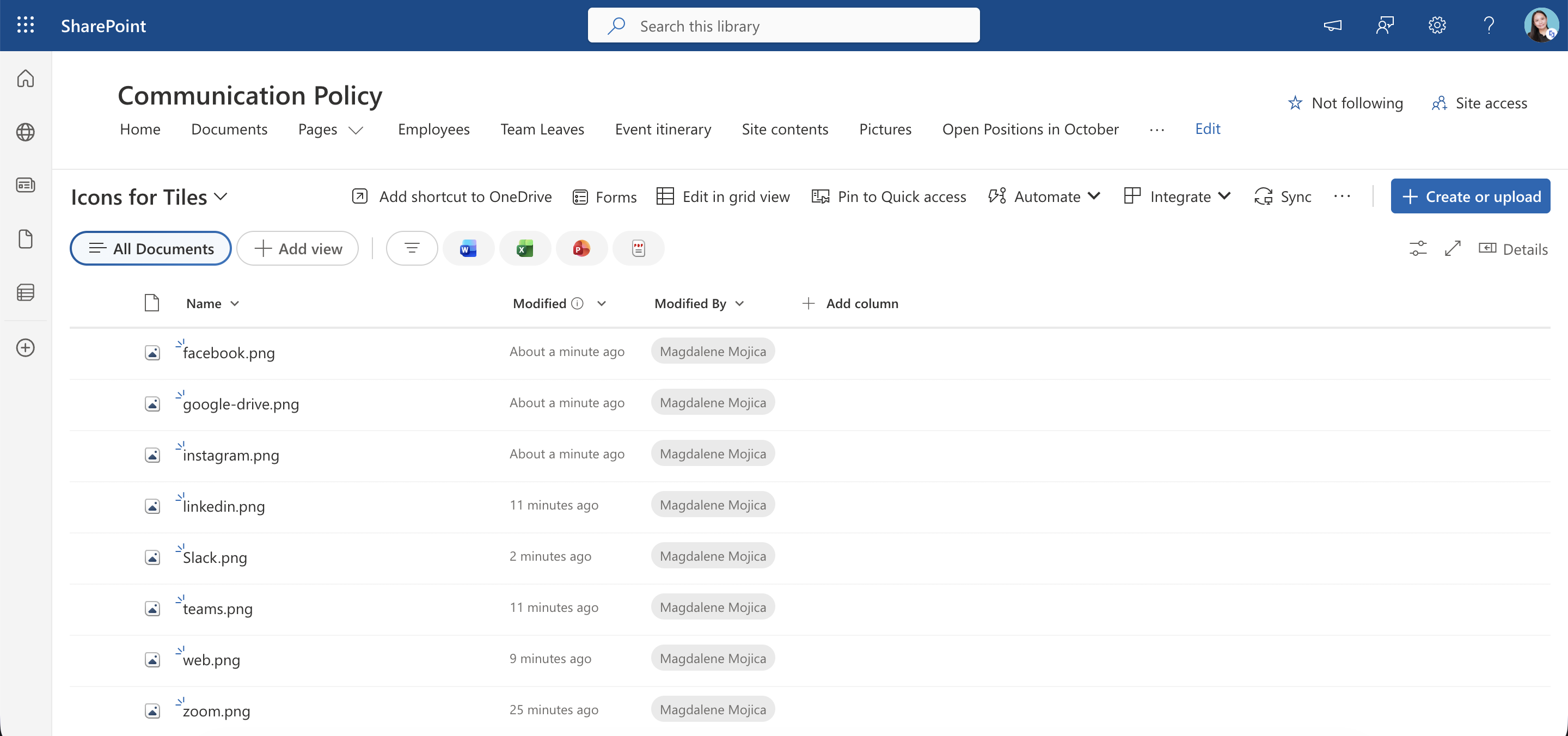Switch to the Employees tab

[x=433, y=129]
